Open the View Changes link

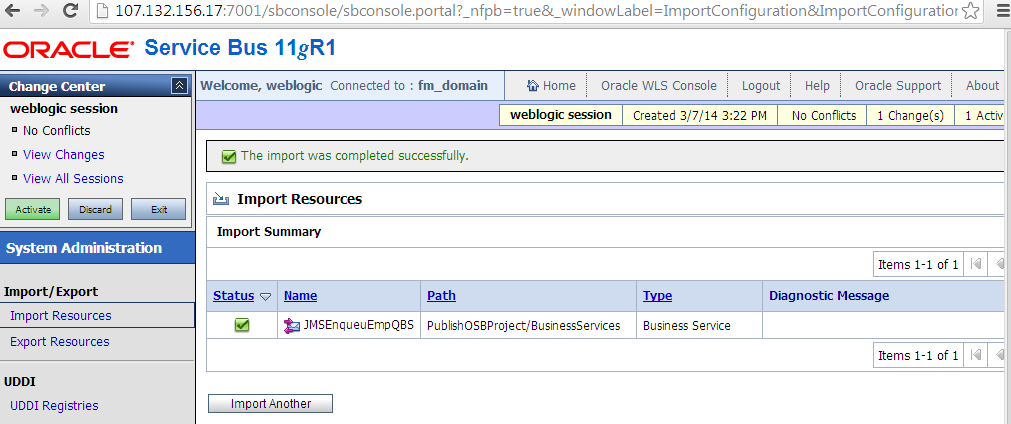pyautogui.click(x=63, y=155)
